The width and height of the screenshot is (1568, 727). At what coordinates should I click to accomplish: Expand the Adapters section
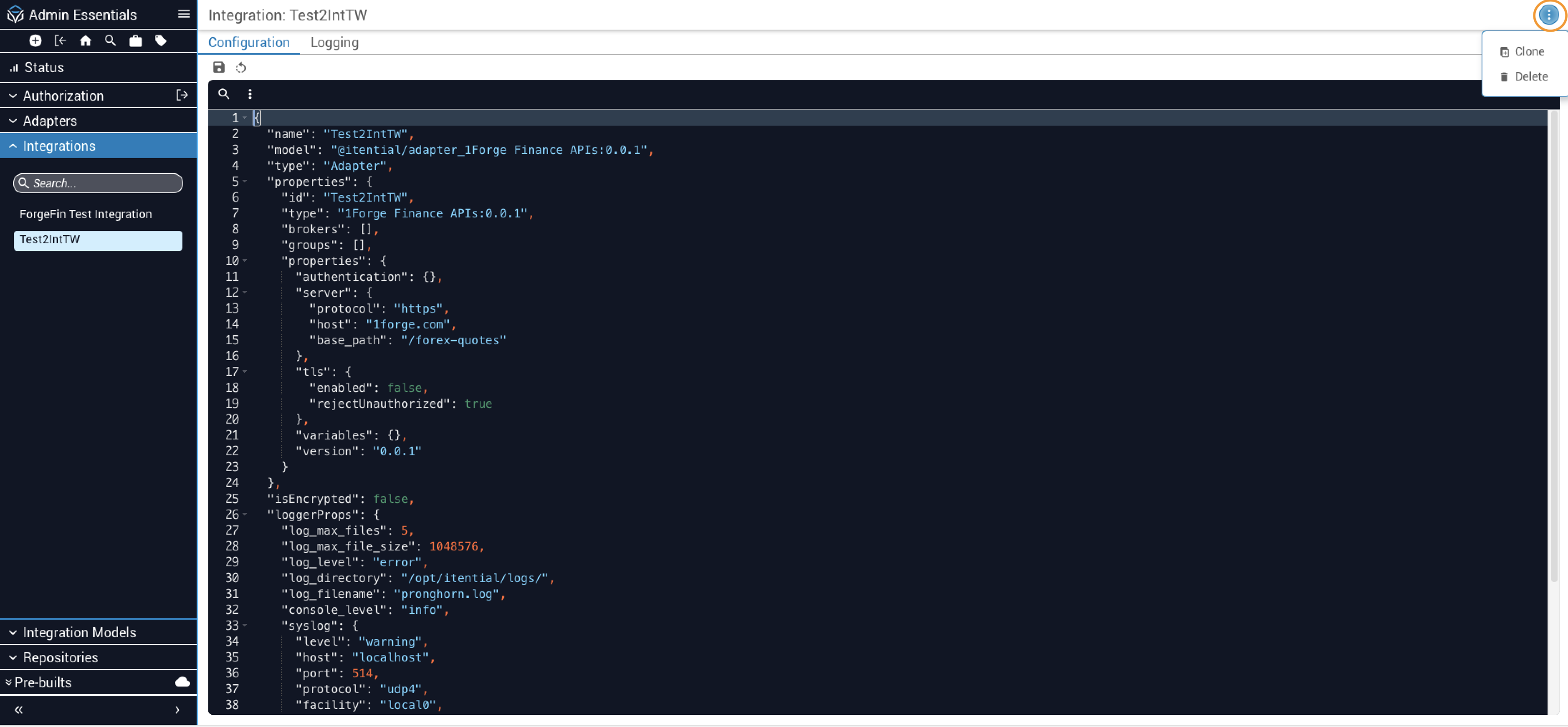[50, 121]
